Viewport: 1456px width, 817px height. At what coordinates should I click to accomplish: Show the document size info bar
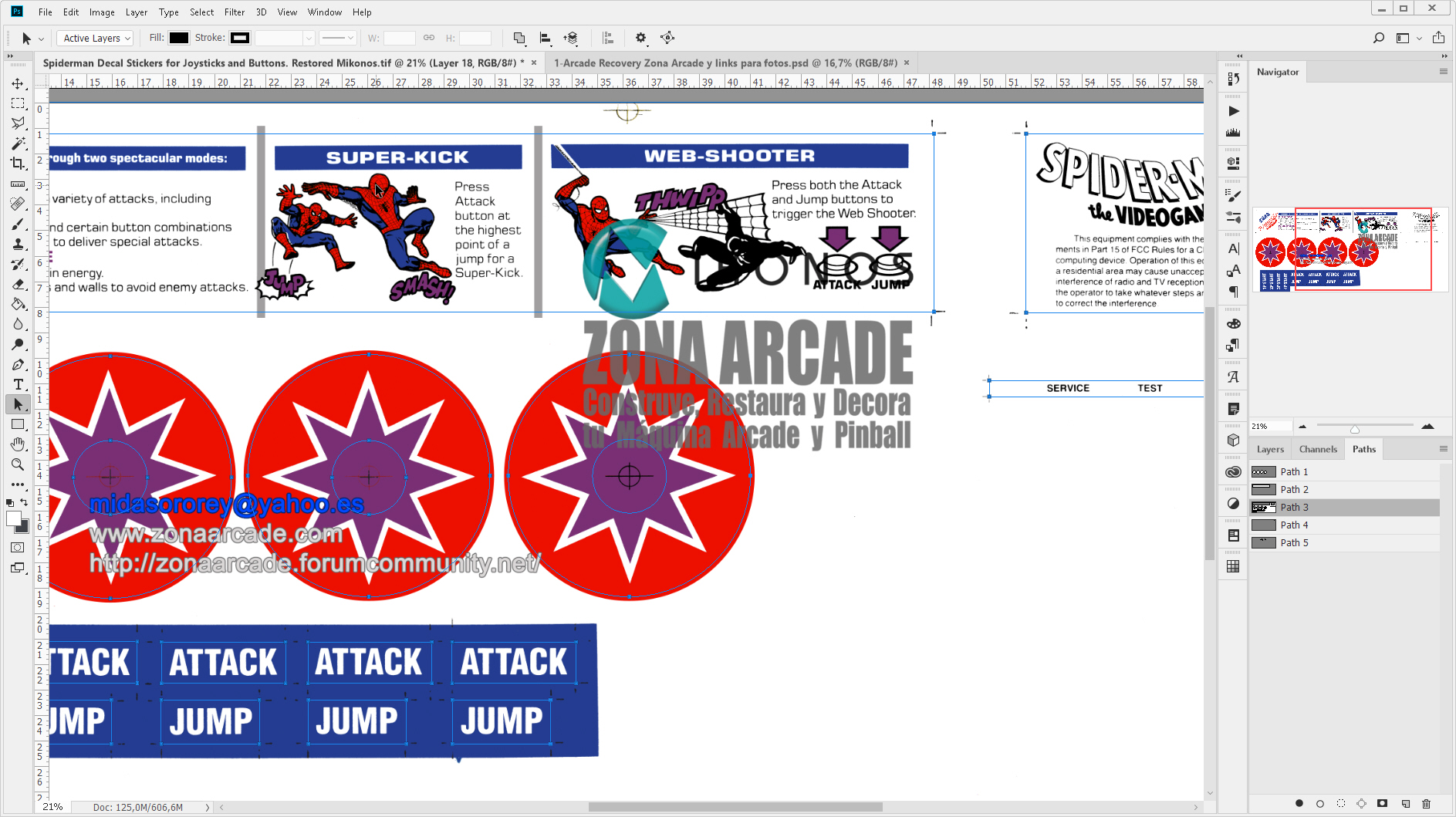(x=136, y=807)
